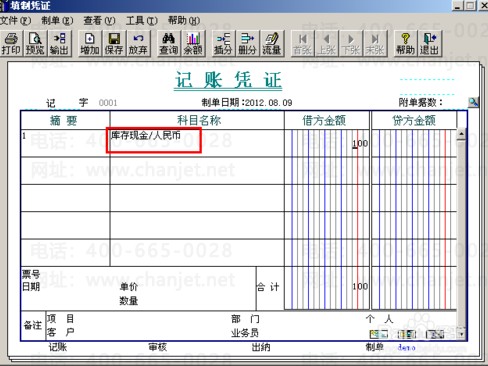Click the first row 摘要 summary cell
This screenshot has width=488, height=366.
click(x=65, y=143)
